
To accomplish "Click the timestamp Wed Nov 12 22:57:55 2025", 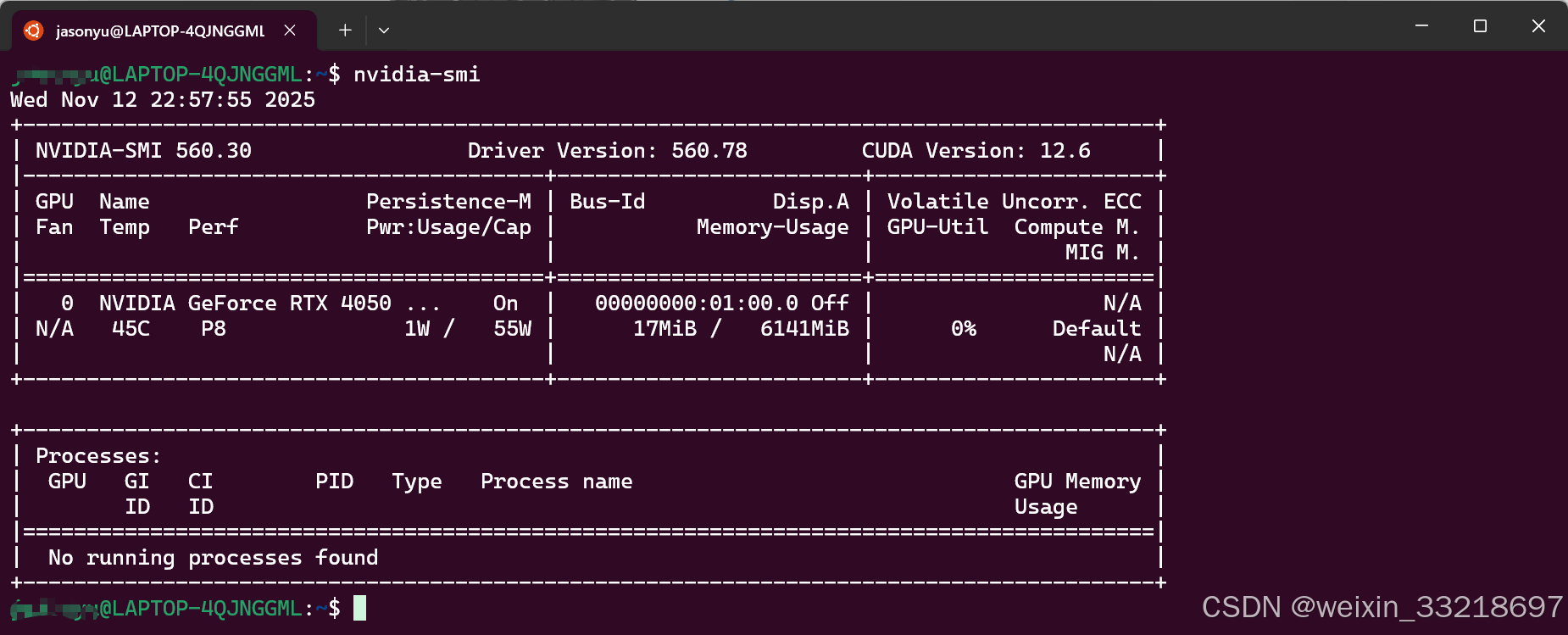I will [163, 100].
